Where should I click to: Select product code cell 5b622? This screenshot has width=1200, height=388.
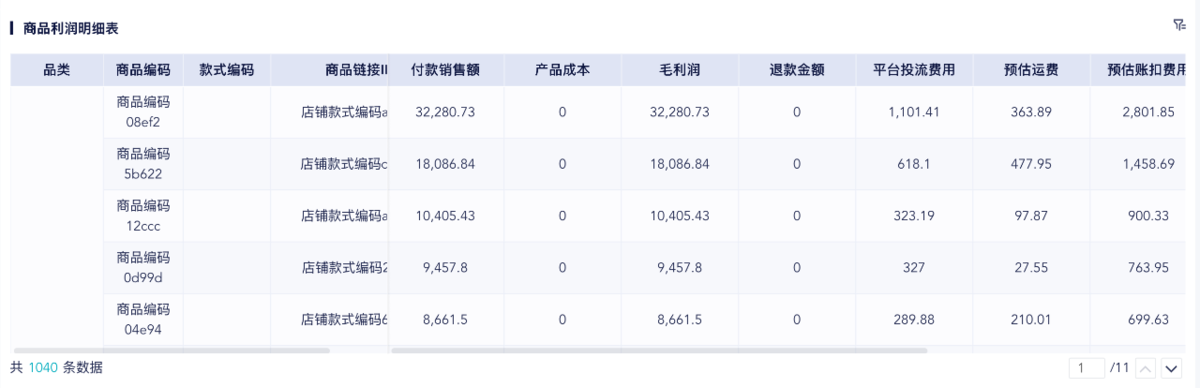click(144, 164)
